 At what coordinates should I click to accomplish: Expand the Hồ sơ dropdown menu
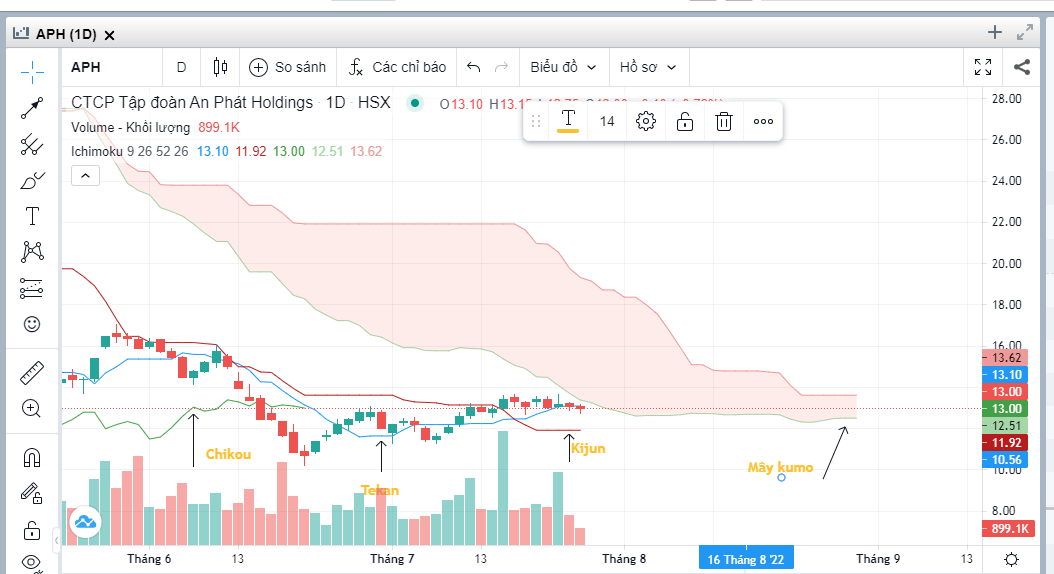click(647, 67)
